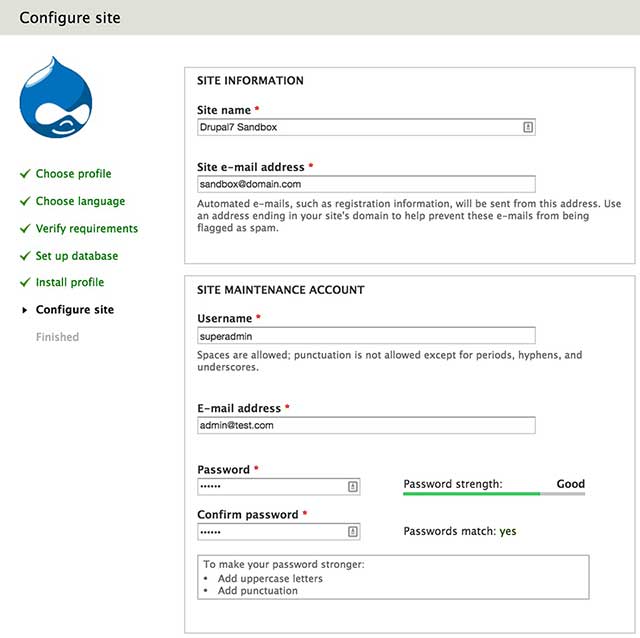Click the green checkmark beside Choose profile
The image size is (640, 638).
pos(25,174)
